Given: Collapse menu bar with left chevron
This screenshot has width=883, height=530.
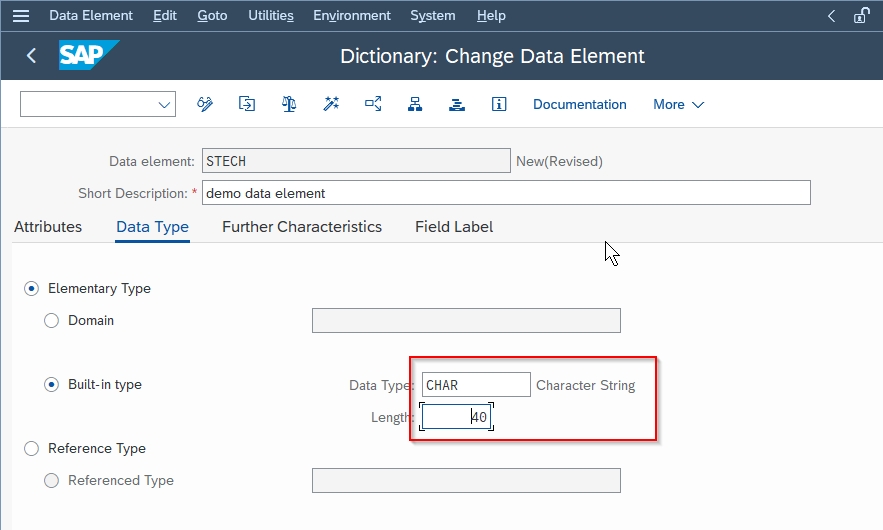Looking at the screenshot, I should click(x=831, y=16).
